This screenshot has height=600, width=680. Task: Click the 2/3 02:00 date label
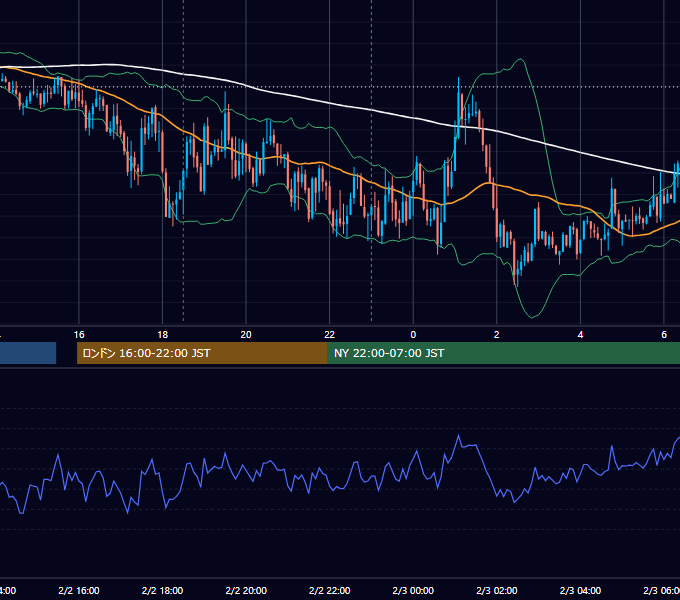pyautogui.click(x=497, y=590)
